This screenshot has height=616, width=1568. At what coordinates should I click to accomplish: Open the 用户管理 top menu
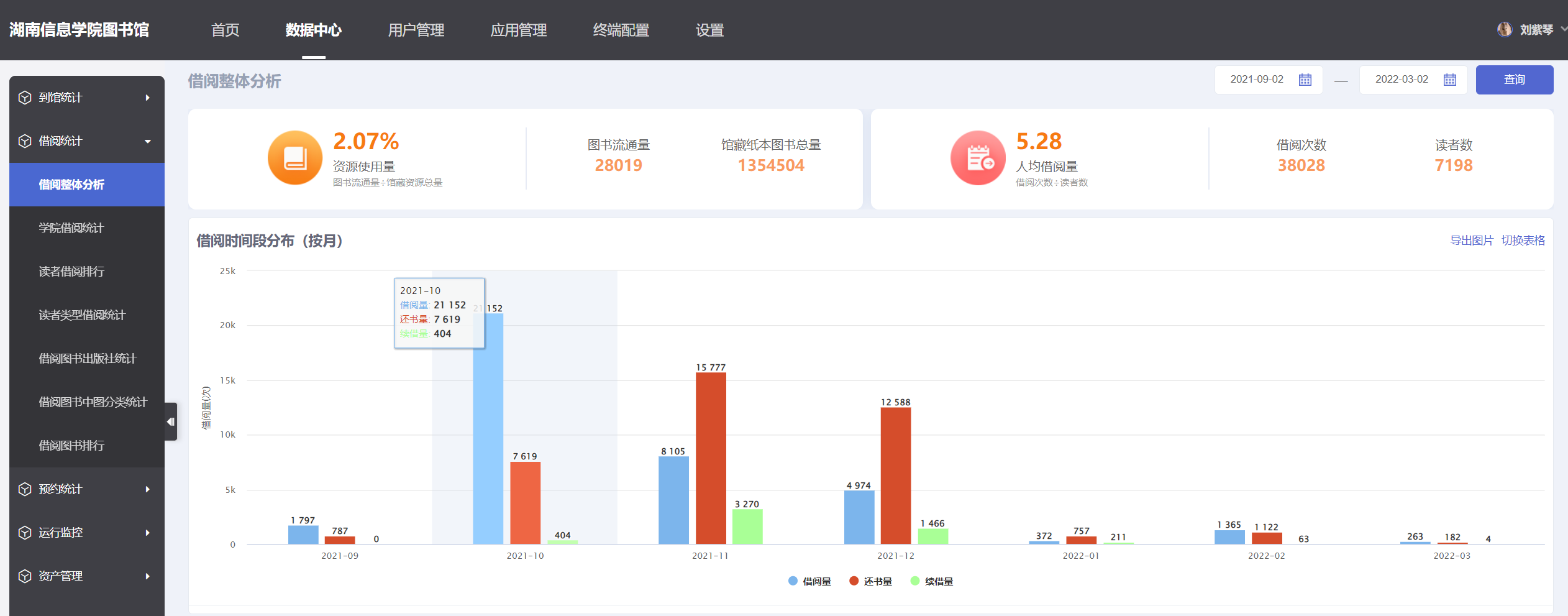416,30
